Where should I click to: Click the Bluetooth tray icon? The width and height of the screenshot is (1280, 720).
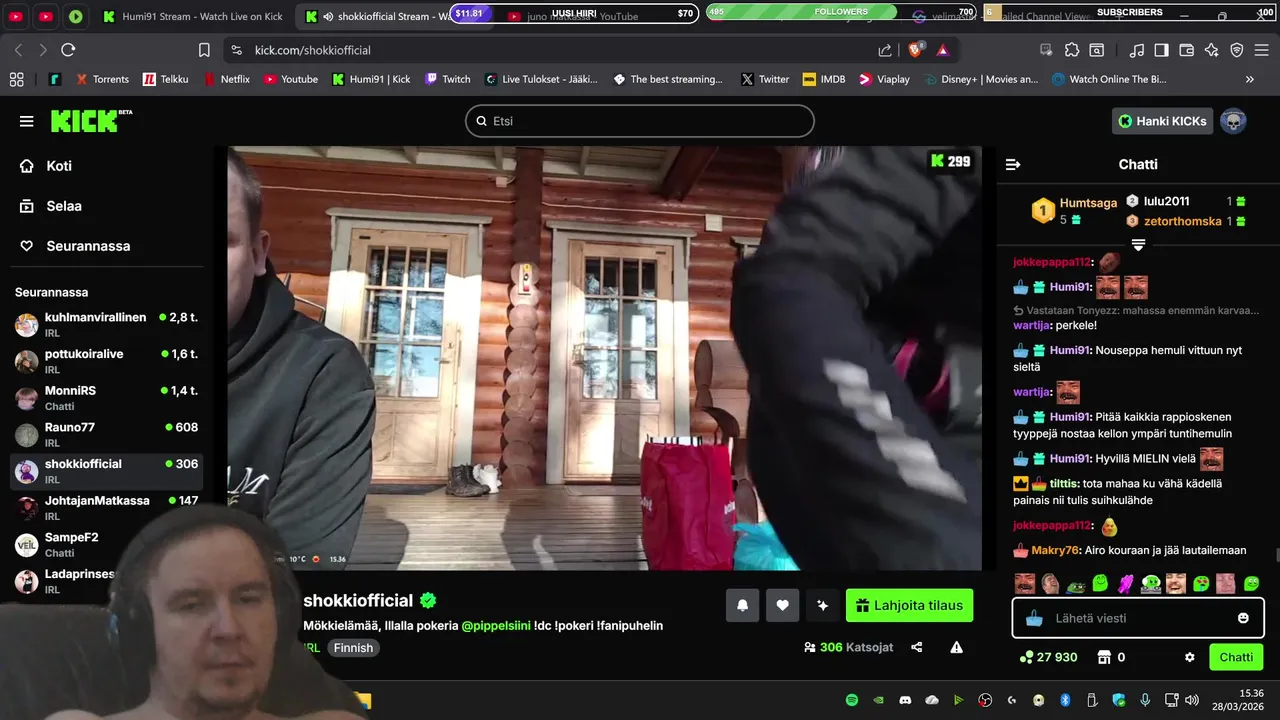[1065, 700]
